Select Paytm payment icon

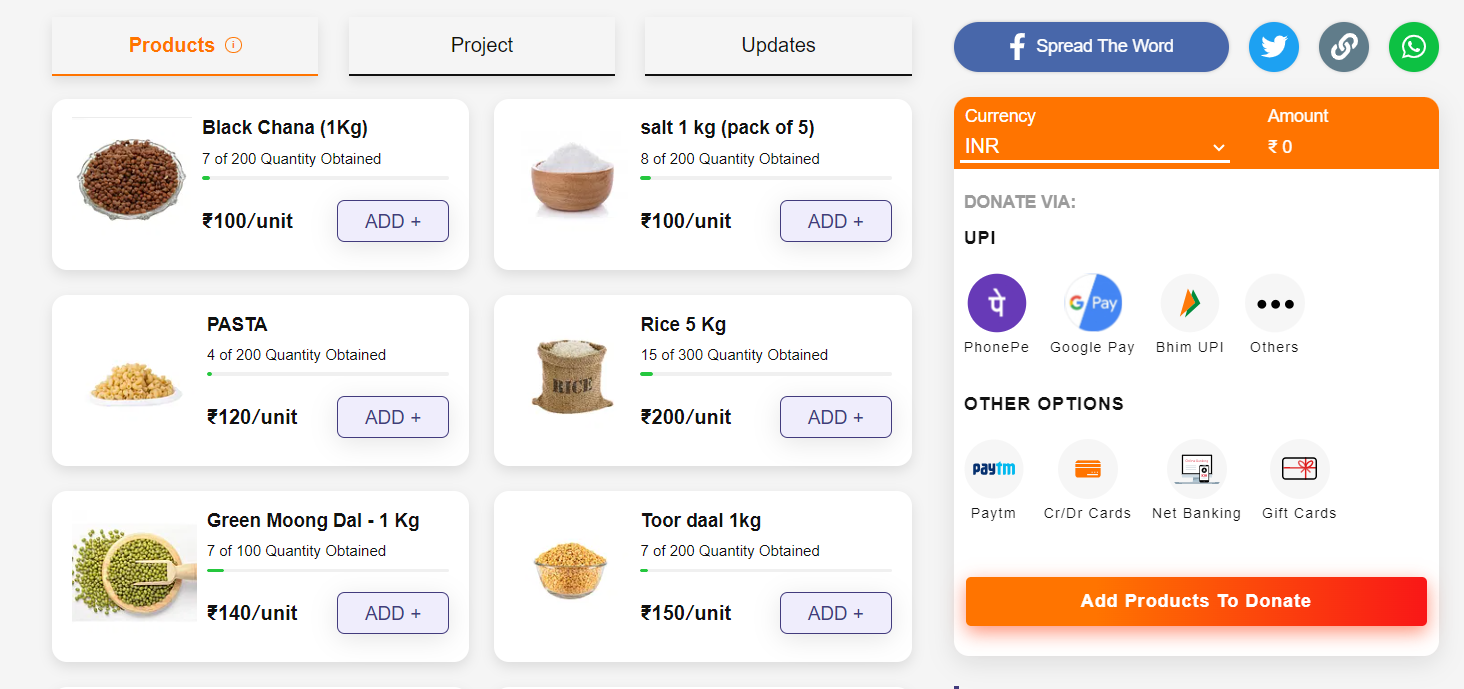click(994, 469)
